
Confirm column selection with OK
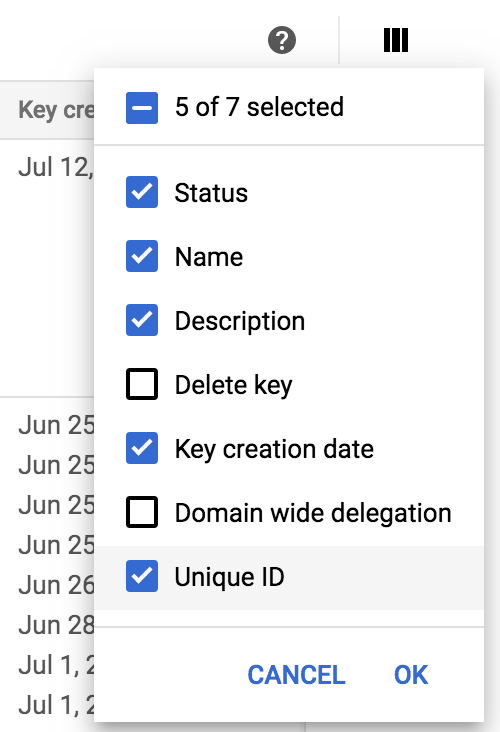coord(411,675)
